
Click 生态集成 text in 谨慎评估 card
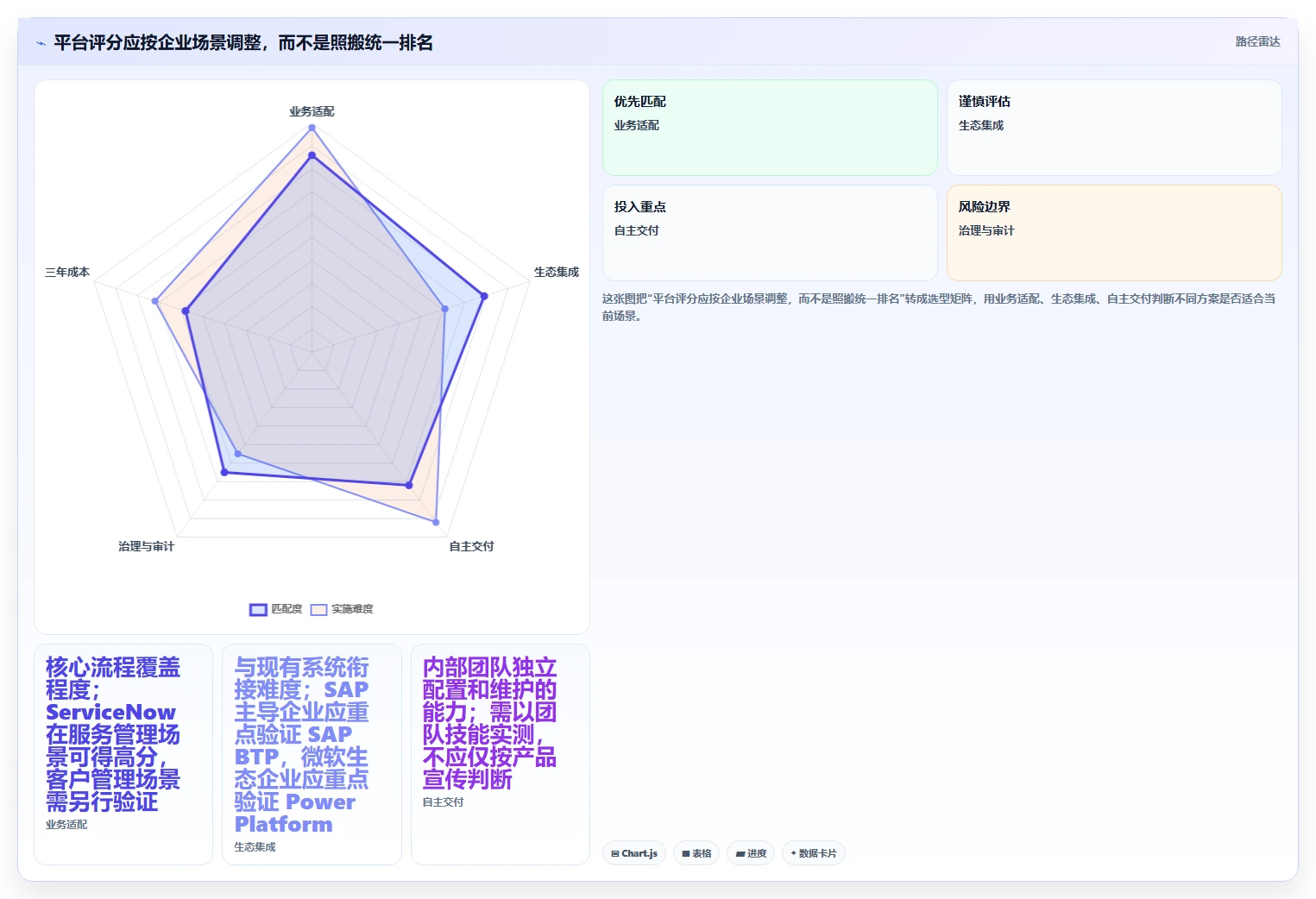tap(981, 125)
